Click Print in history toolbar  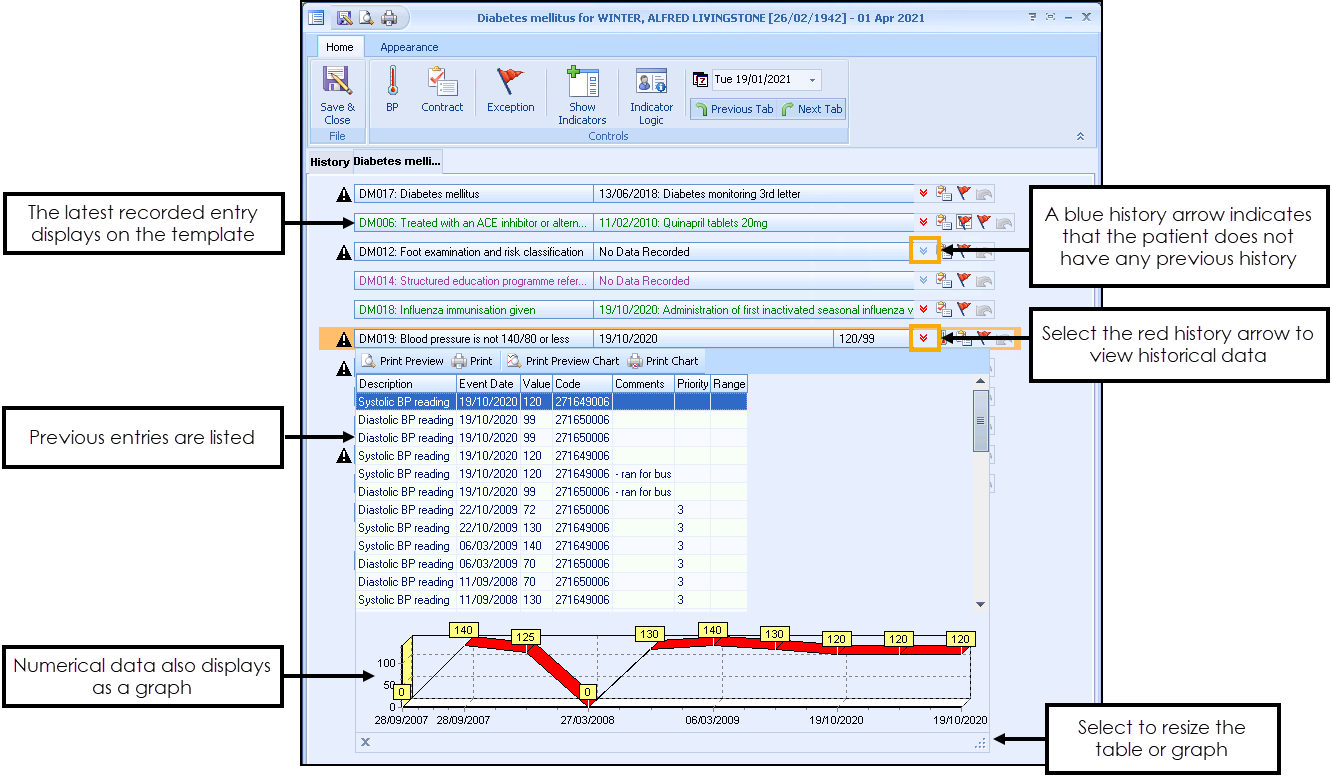472,361
